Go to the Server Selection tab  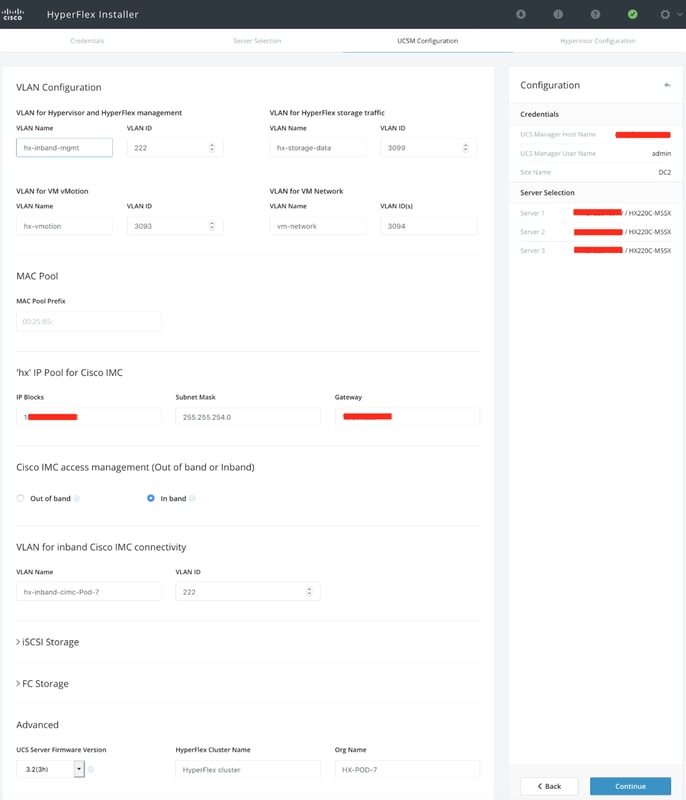(x=257, y=41)
